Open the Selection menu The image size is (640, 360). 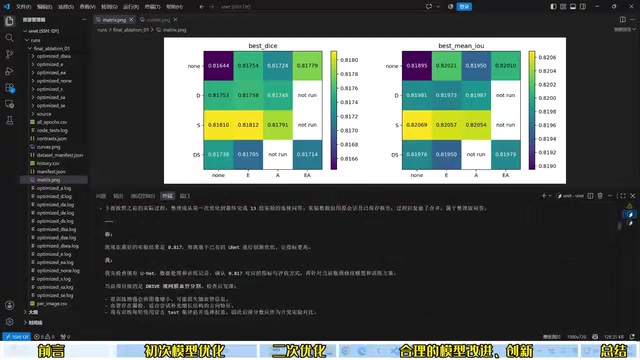coord(66,7)
